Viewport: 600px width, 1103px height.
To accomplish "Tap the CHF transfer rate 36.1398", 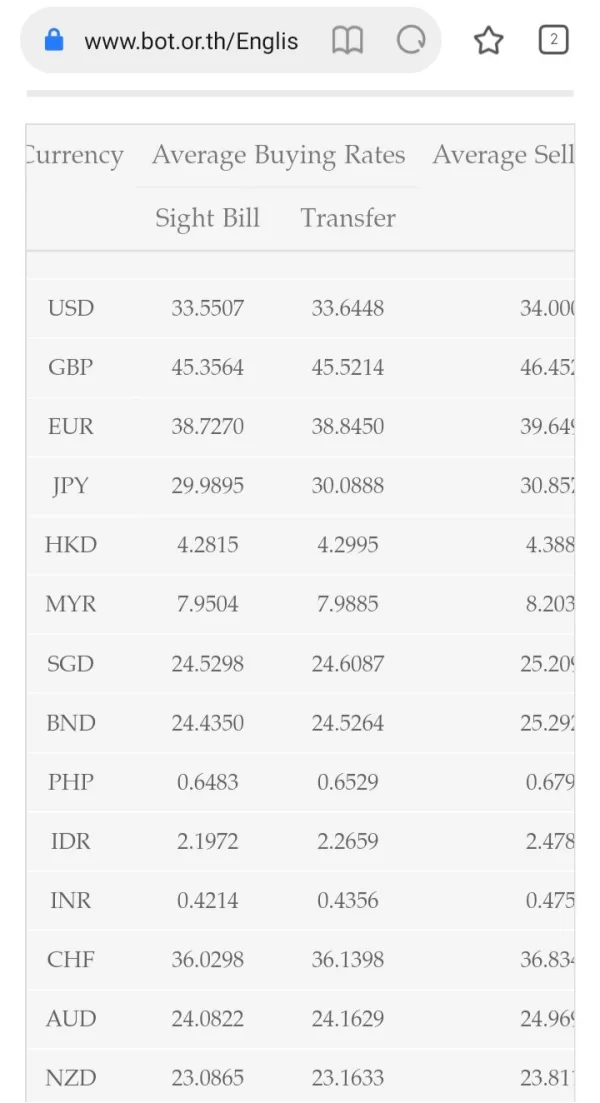I will click(347, 960).
